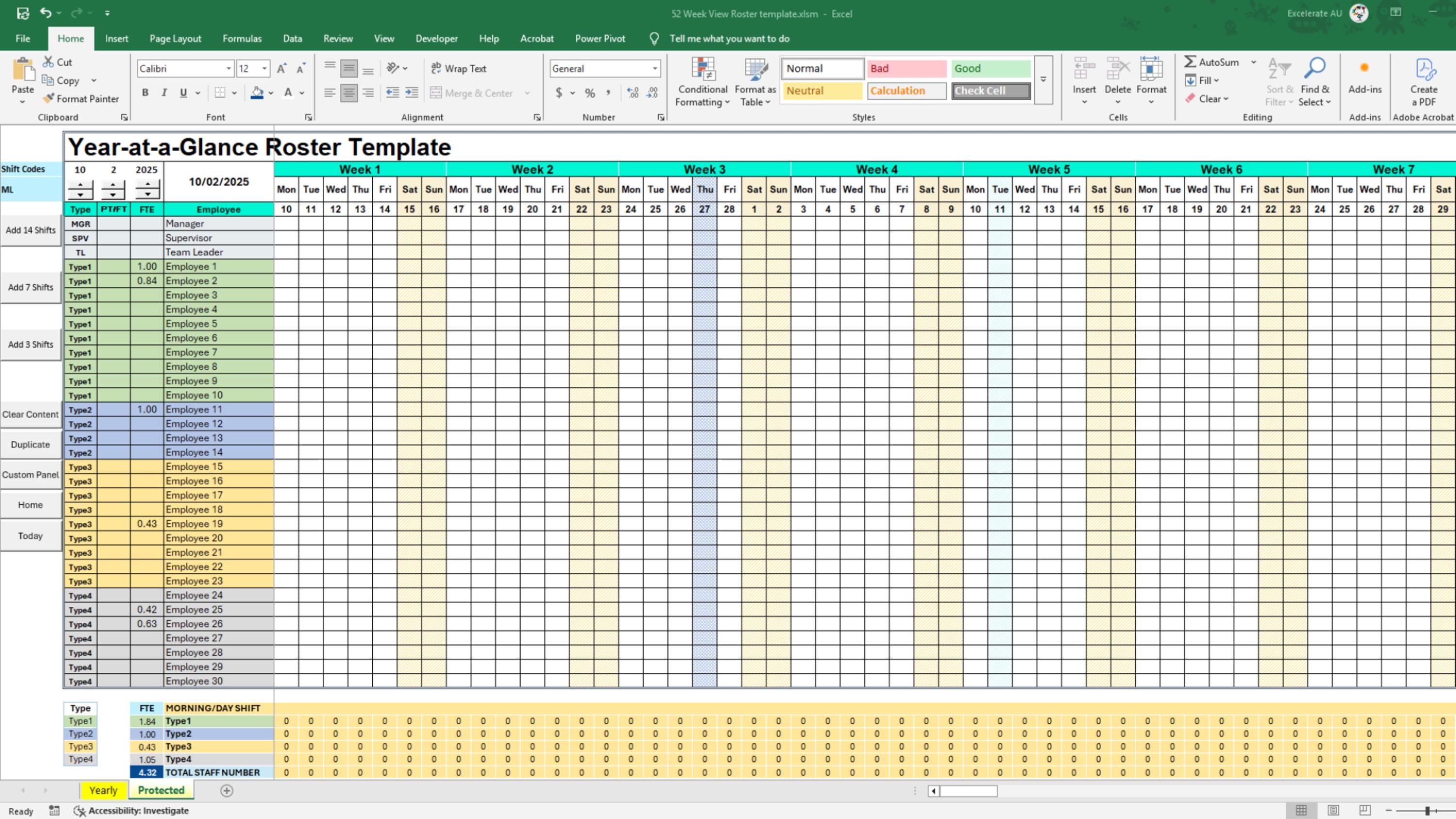Click the Add 7 Shifts button
The height and width of the screenshot is (819, 1456).
point(31,287)
